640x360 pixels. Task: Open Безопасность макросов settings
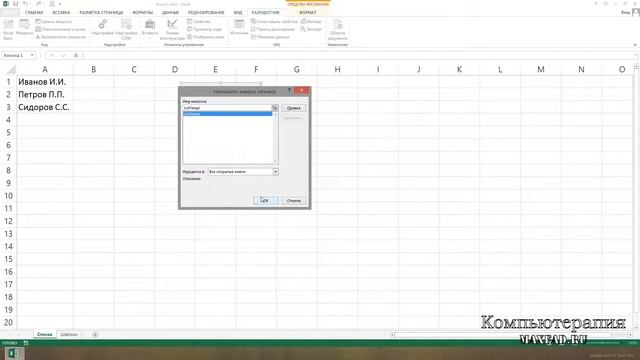60,37
